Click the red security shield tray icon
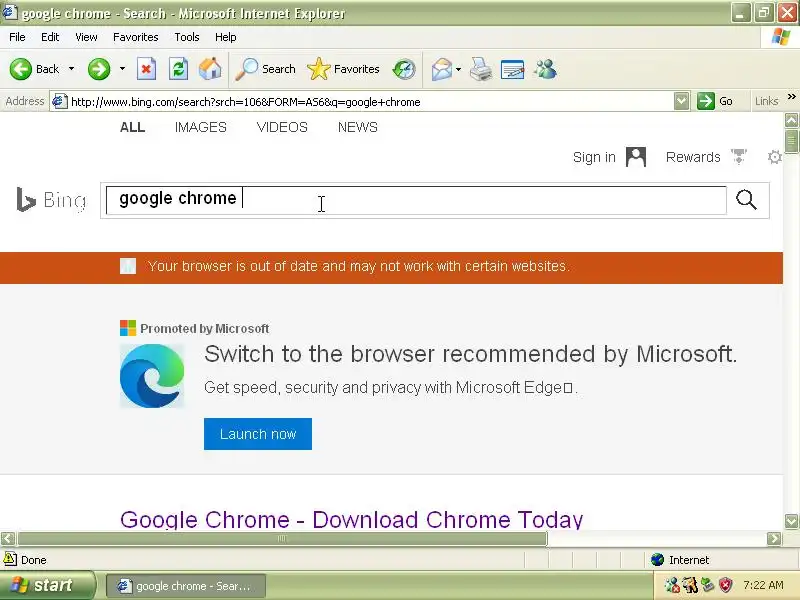This screenshot has height=600, width=800. tap(726, 585)
